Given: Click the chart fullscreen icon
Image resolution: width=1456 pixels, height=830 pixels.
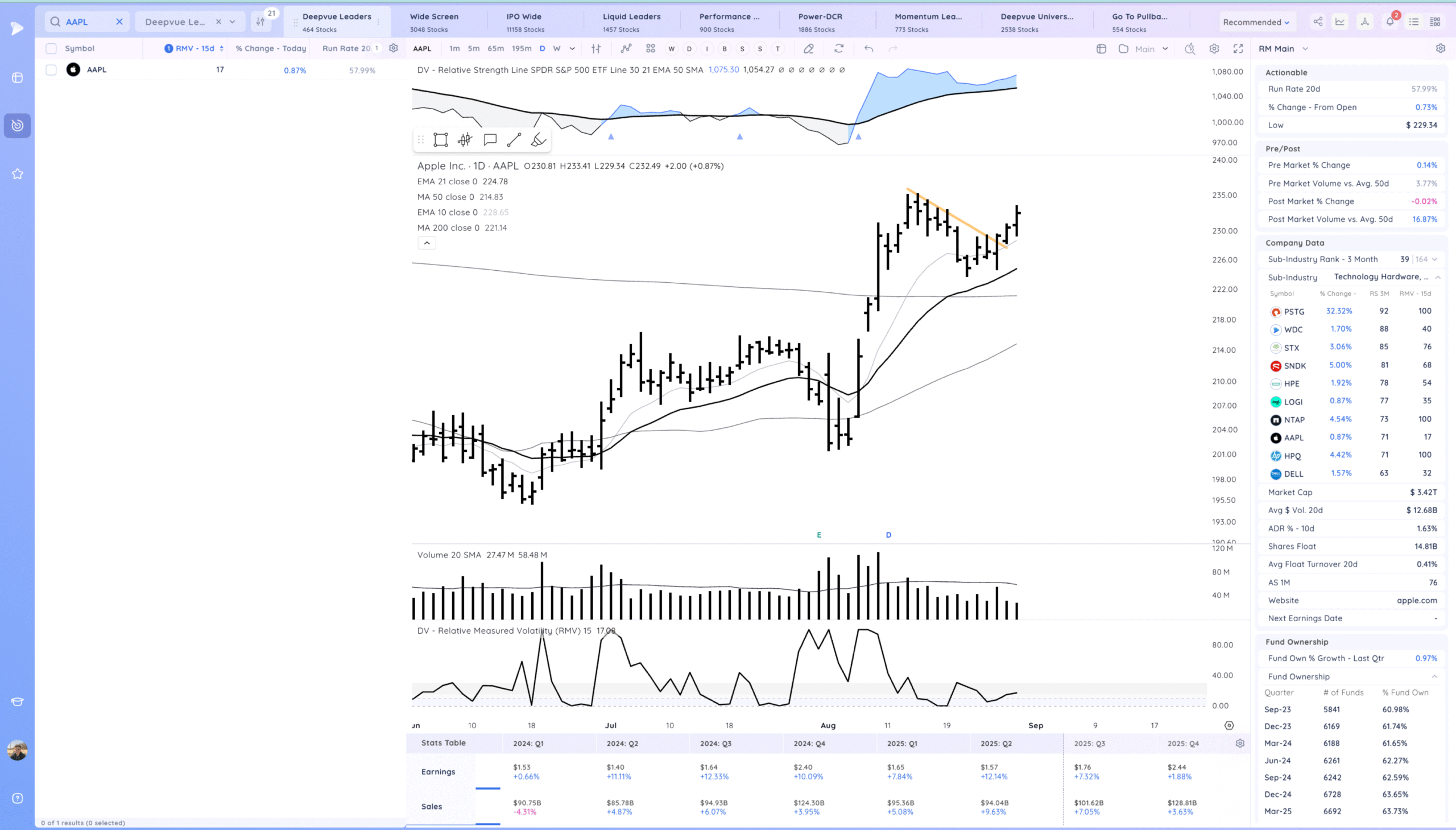Looking at the screenshot, I should coord(1238,49).
